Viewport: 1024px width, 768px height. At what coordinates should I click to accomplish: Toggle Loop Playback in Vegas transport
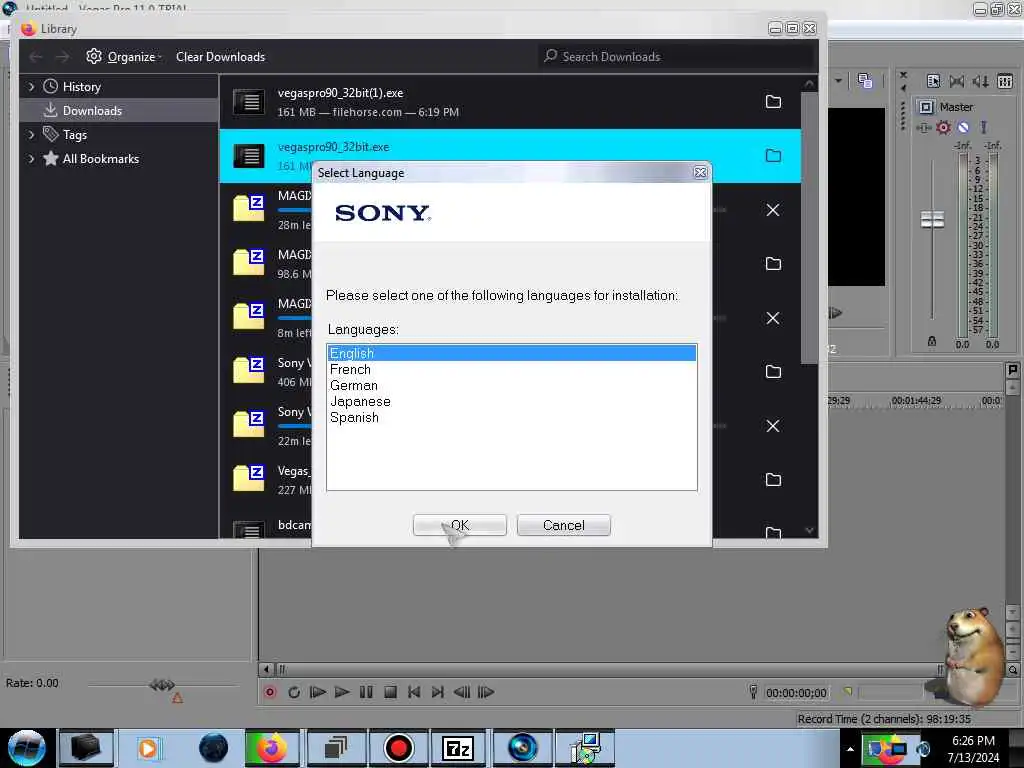[294, 692]
